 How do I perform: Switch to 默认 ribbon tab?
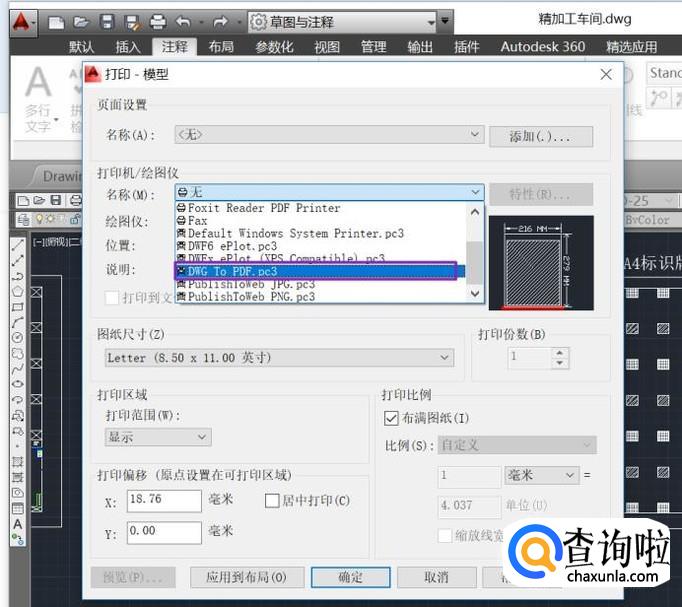pyautogui.click(x=81, y=47)
